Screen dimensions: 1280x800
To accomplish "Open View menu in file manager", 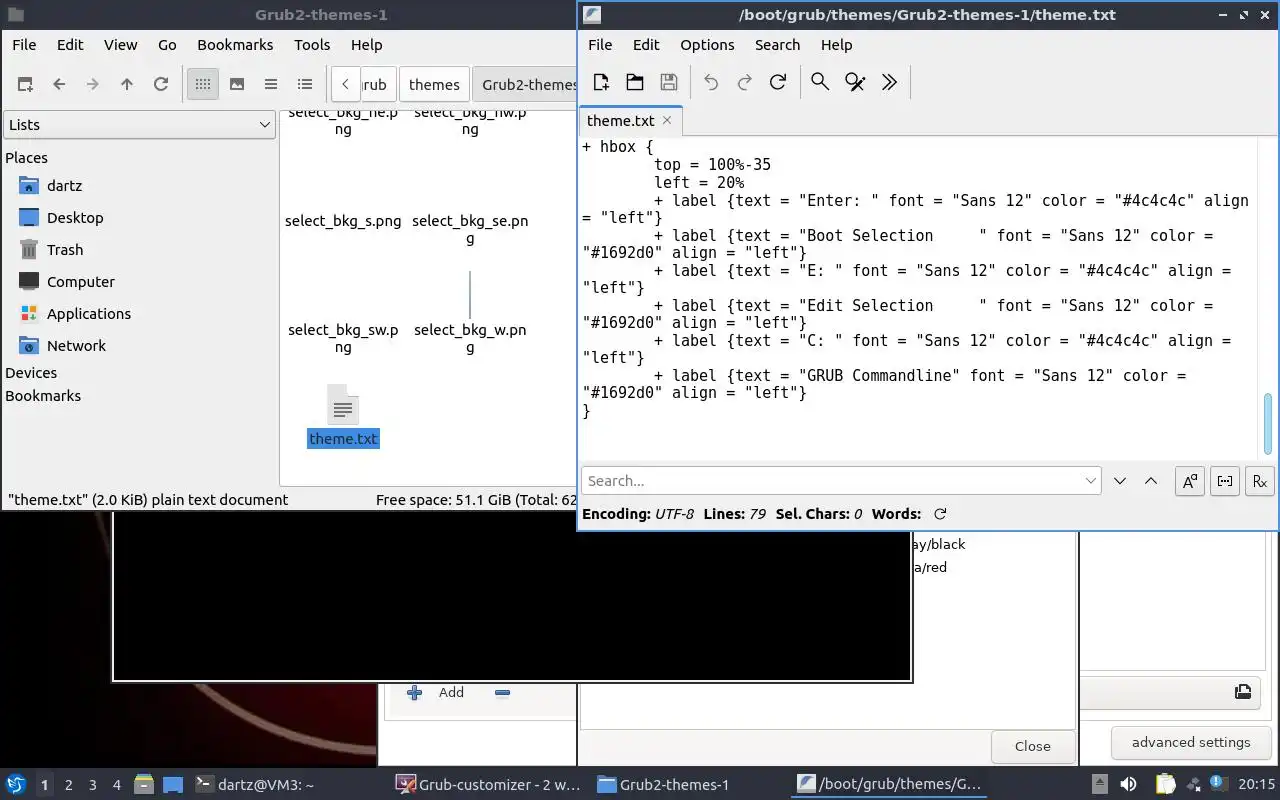I will (120, 45).
